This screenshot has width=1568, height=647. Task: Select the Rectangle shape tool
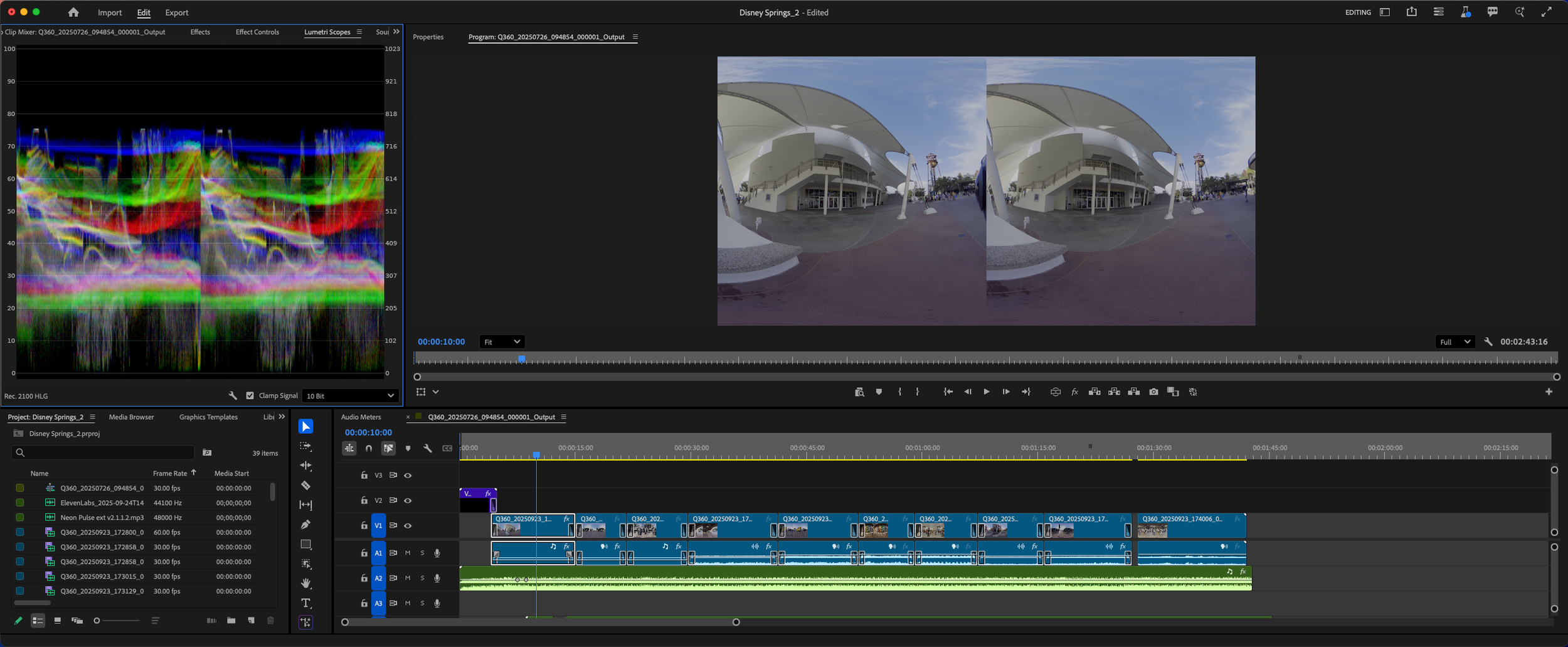pos(305,544)
